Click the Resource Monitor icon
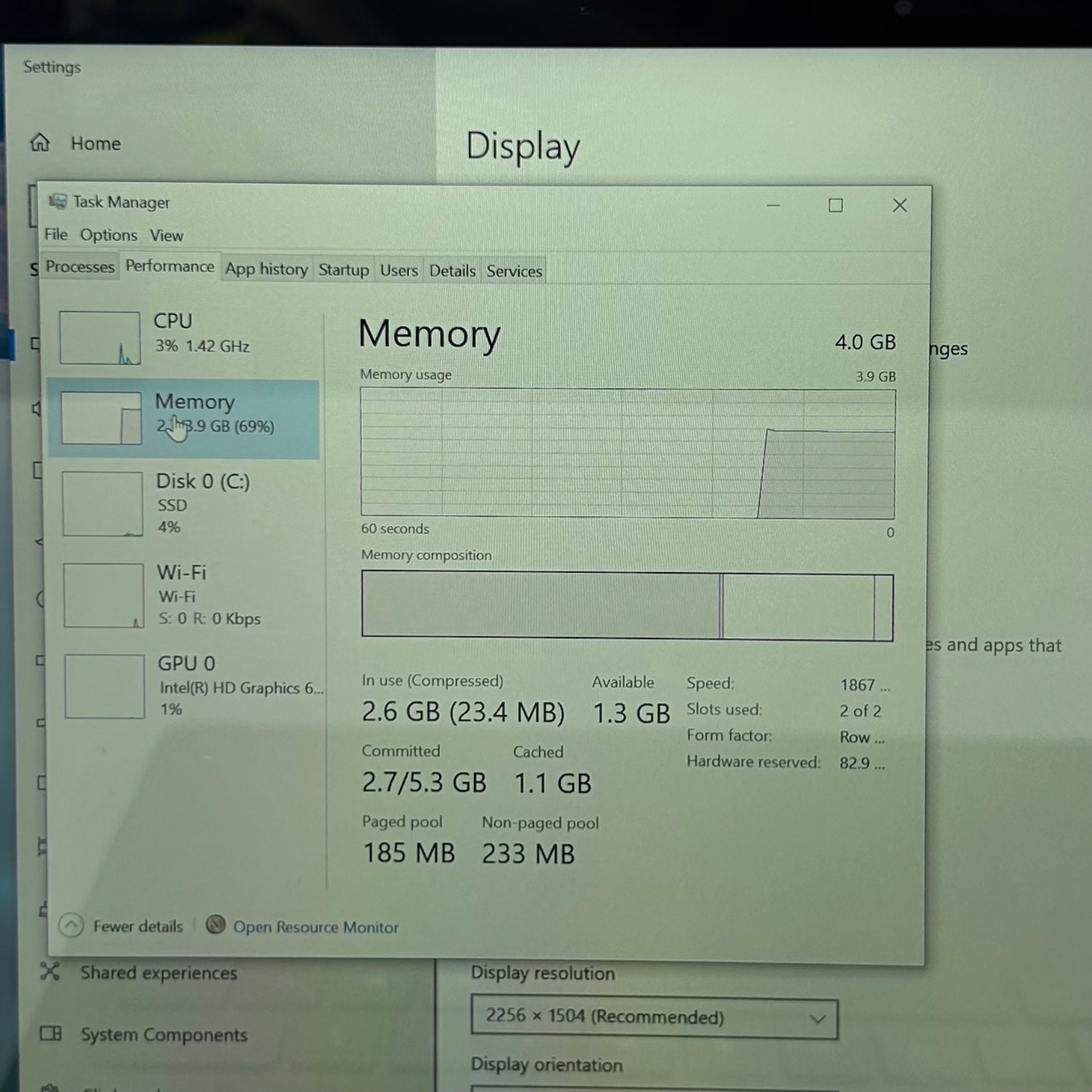 [215, 925]
